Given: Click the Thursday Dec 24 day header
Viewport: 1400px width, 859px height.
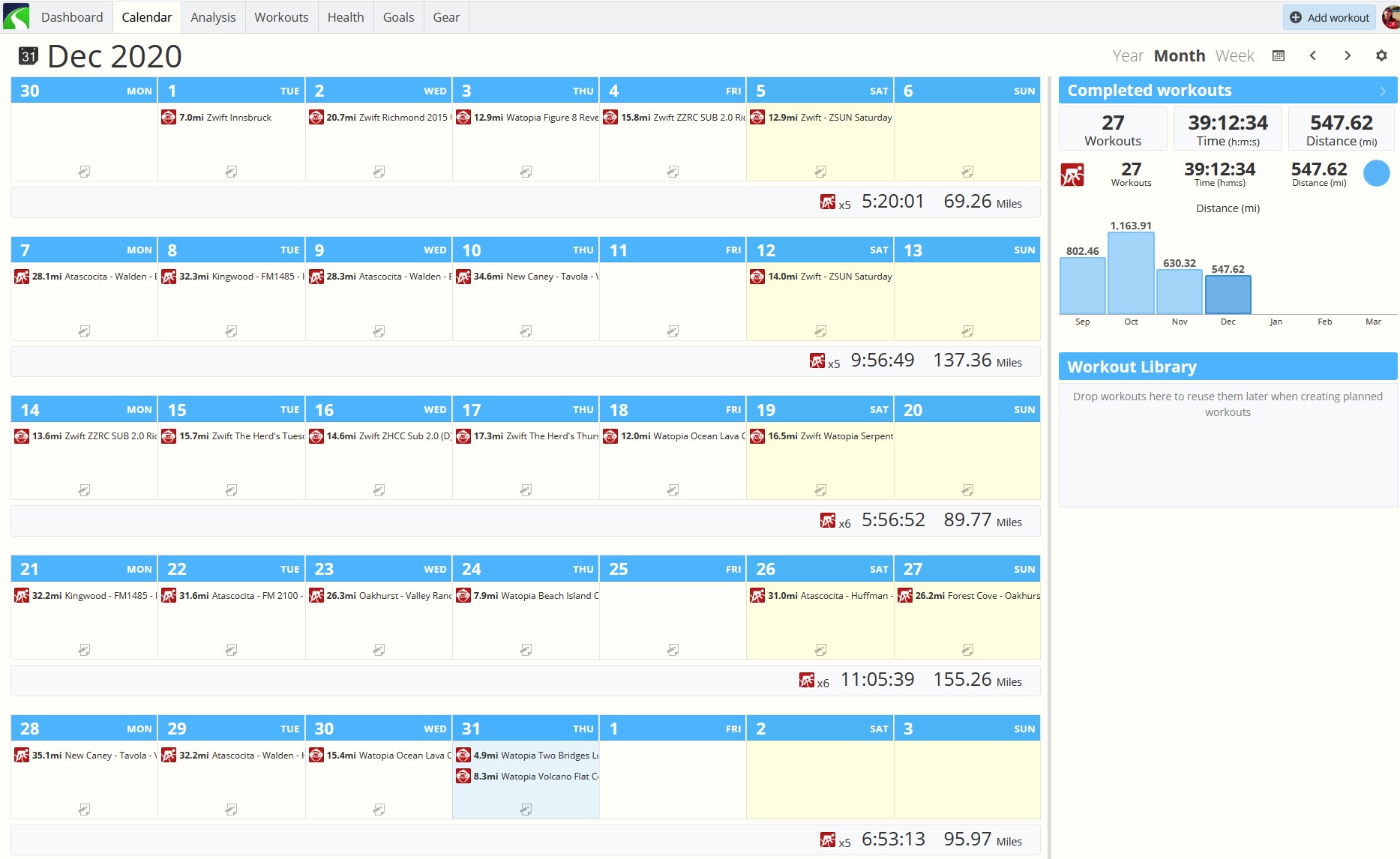Looking at the screenshot, I should click(x=526, y=569).
